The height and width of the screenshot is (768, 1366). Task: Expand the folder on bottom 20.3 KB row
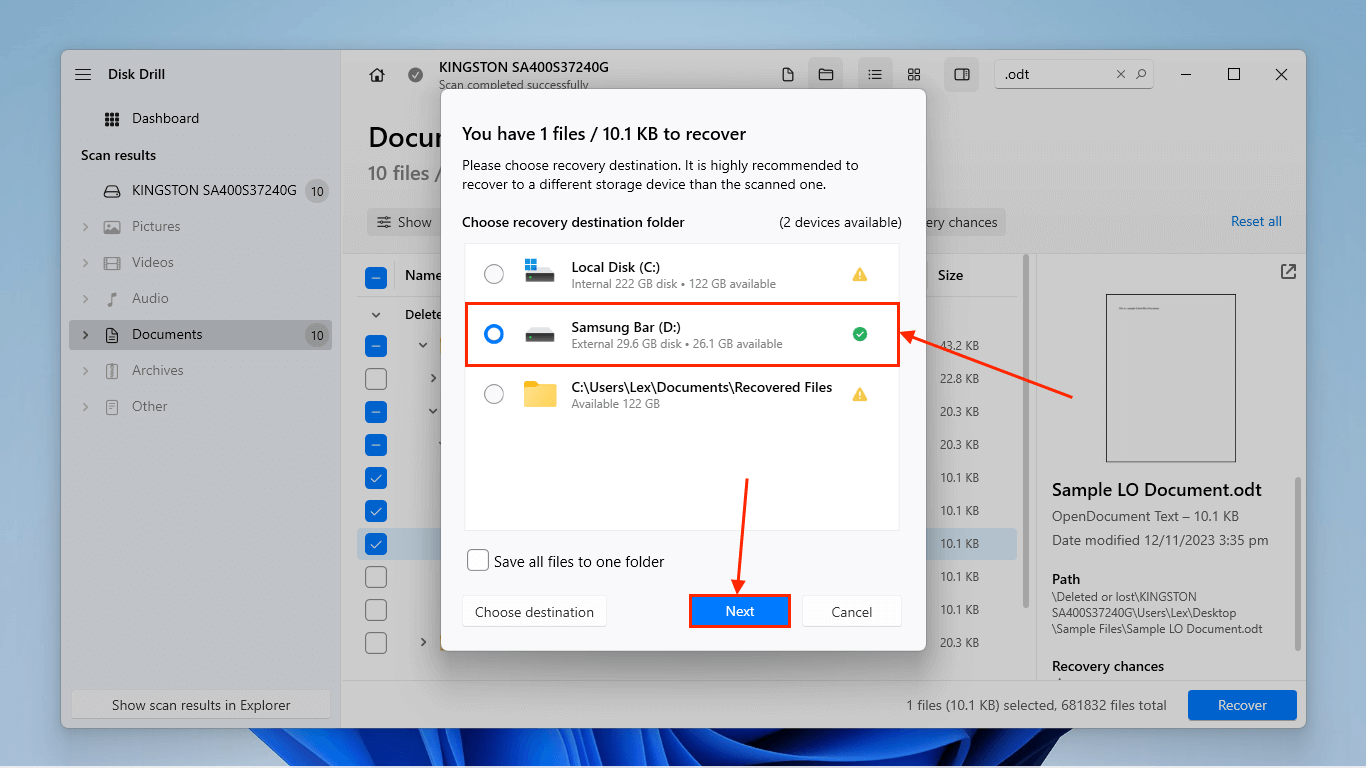(x=423, y=642)
